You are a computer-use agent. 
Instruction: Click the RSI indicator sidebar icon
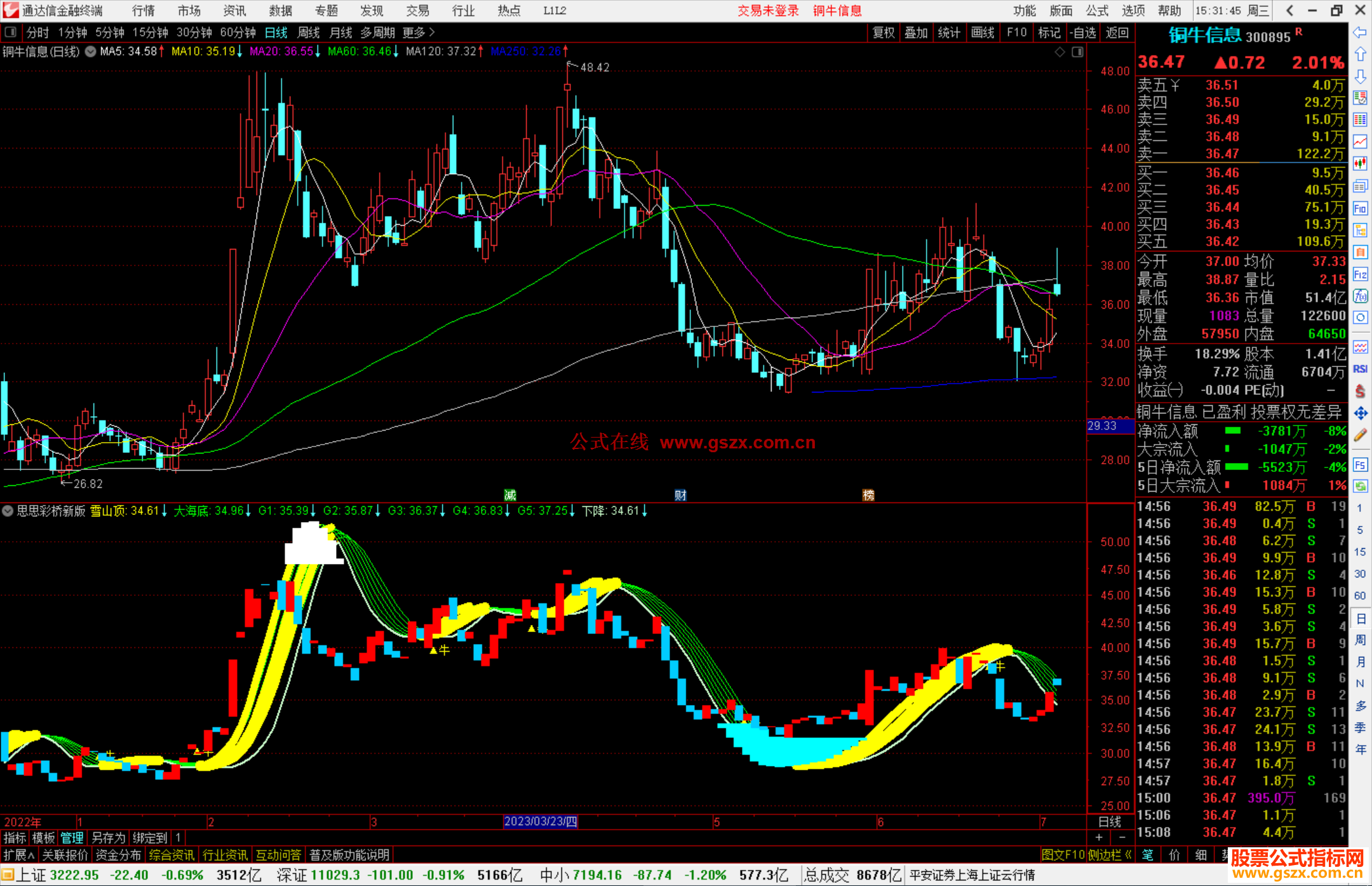tap(1360, 369)
